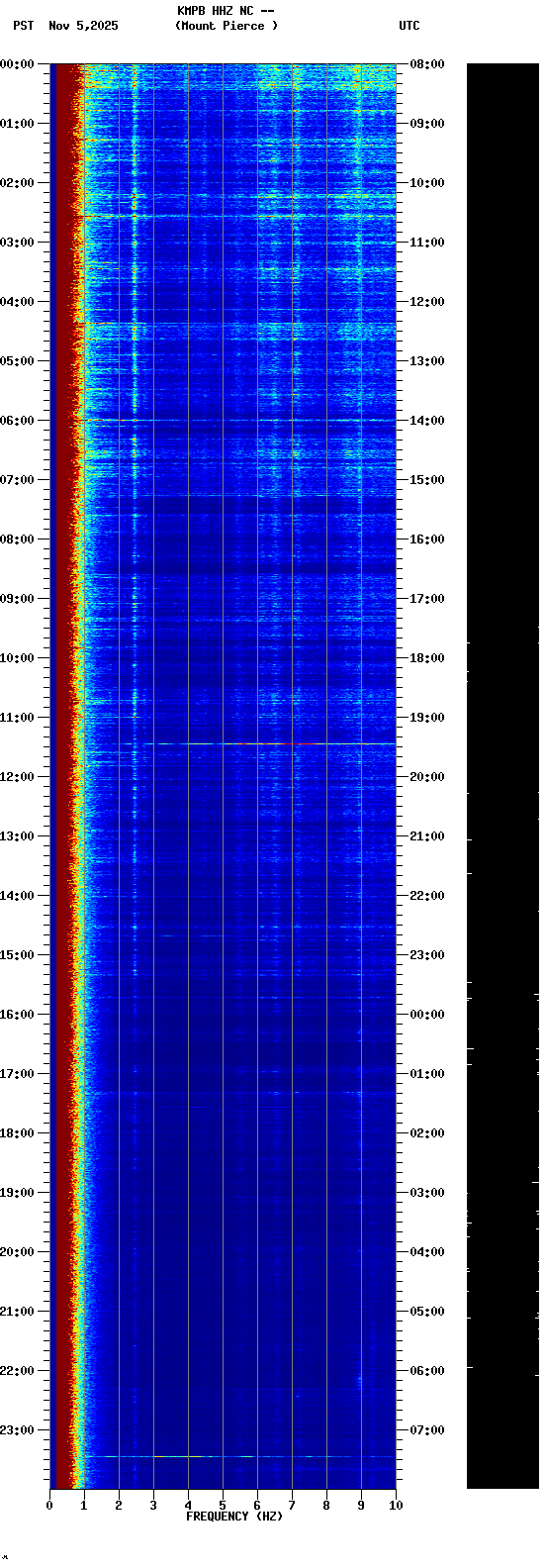This screenshot has height=1568, width=546.
Task: Click the frequency axis tick label '3'
Action: [153, 1506]
